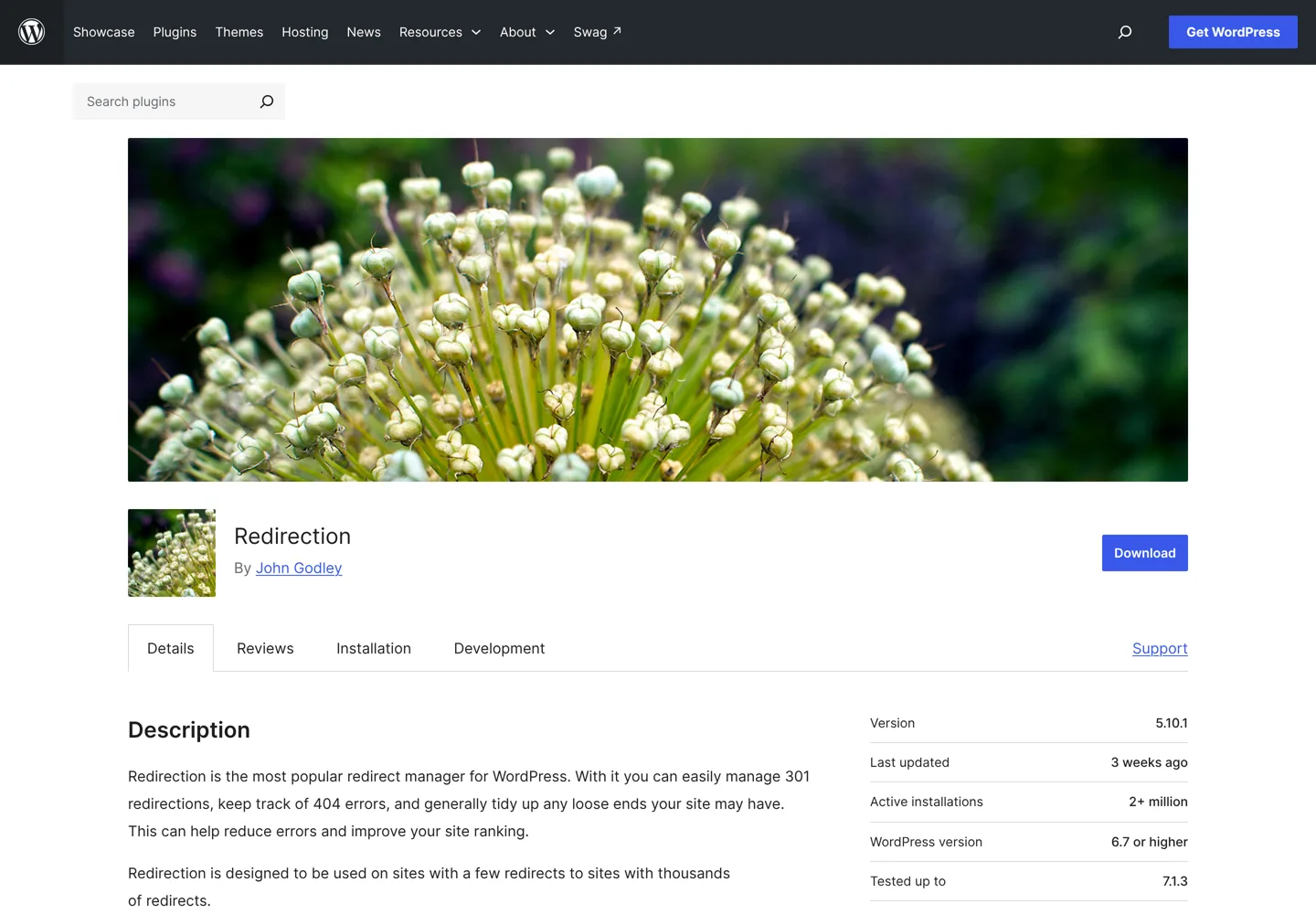This screenshot has height=914, width=1316.
Task: Select the Details tab
Action: (171, 648)
